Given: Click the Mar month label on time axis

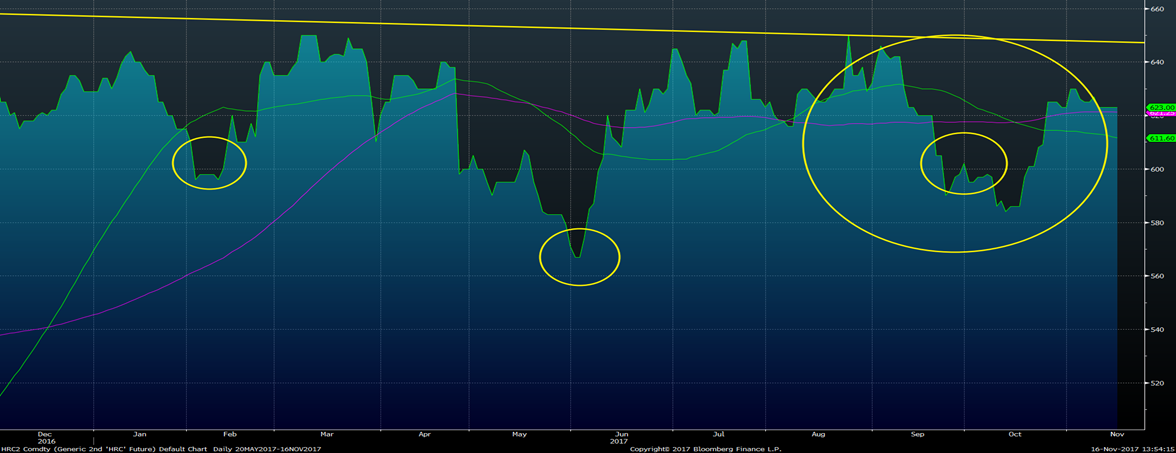Looking at the screenshot, I should point(326,435).
